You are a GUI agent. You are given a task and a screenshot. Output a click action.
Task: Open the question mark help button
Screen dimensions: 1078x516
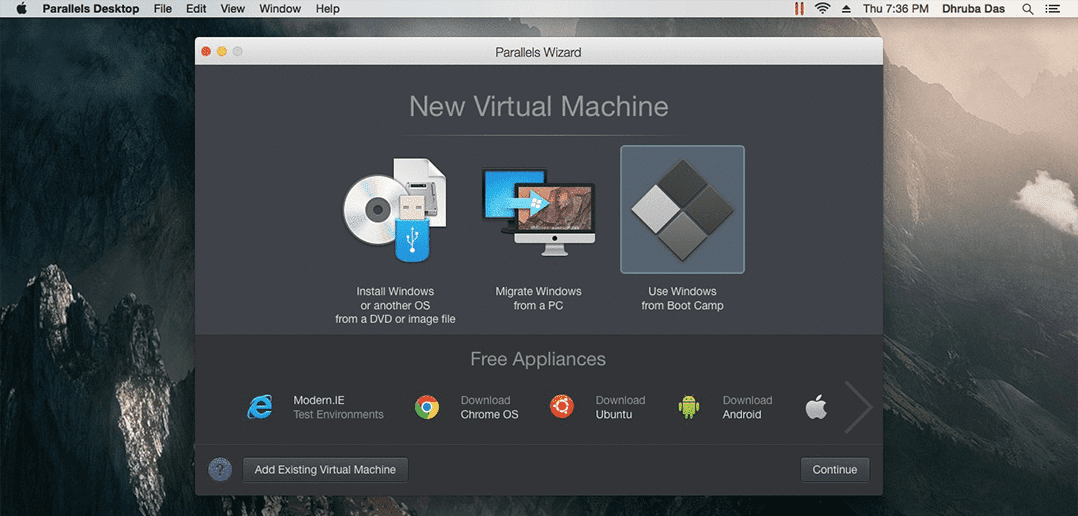pos(220,470)
